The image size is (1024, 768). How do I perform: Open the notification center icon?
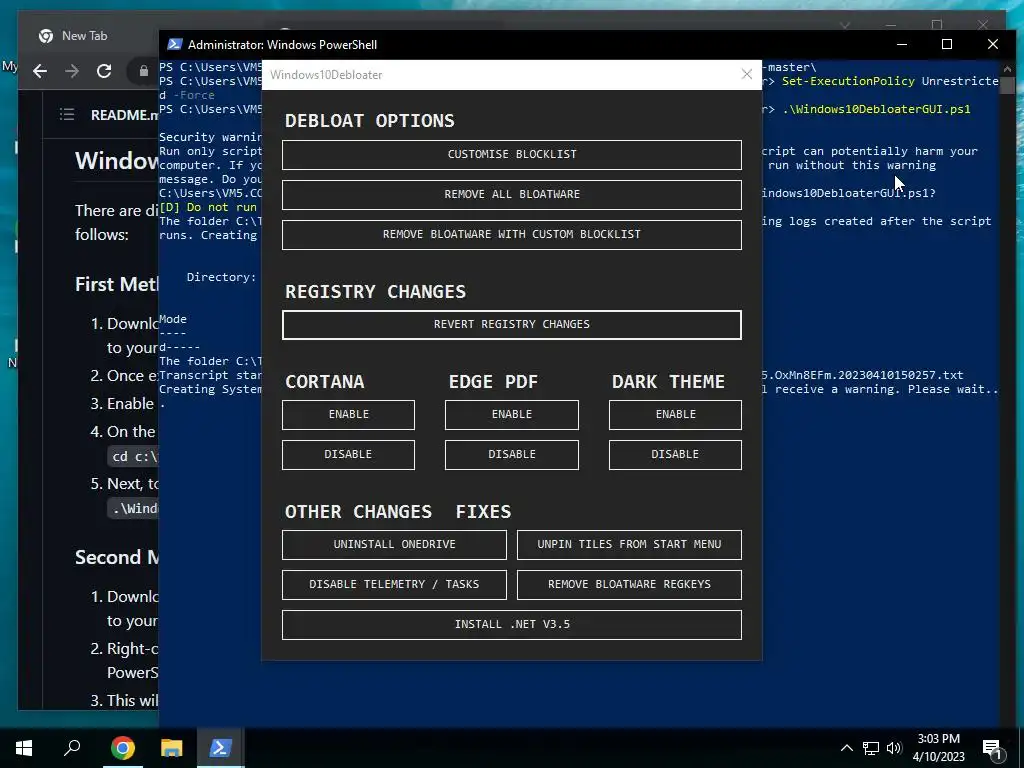(x=992, y=748)
